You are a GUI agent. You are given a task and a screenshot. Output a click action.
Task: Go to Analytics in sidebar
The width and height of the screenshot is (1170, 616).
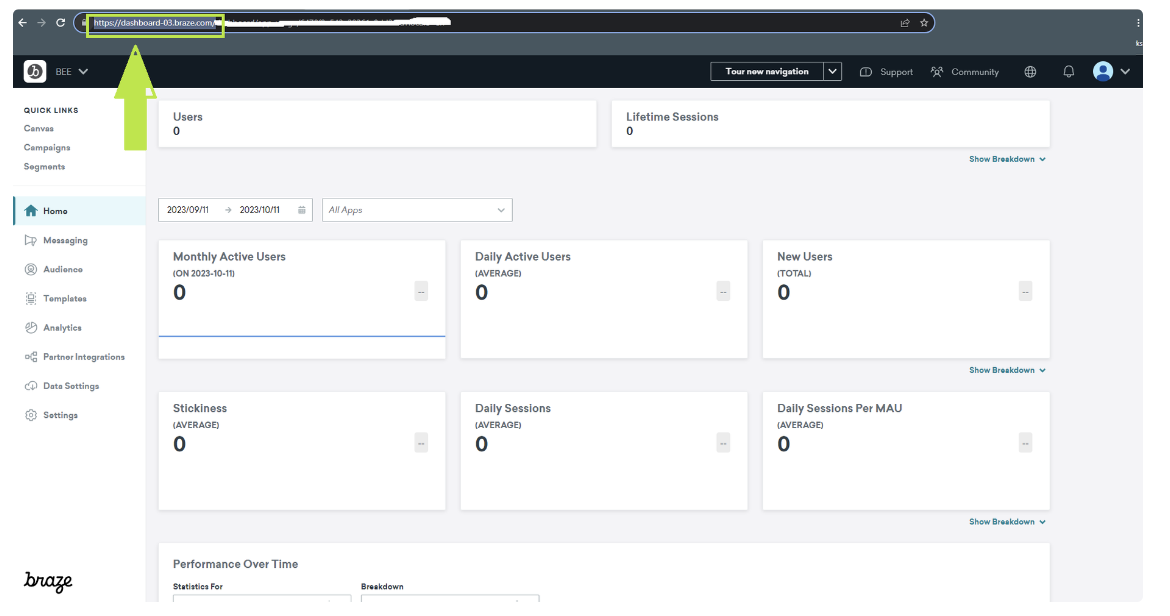pyautogui.click(x=62, y=328)
